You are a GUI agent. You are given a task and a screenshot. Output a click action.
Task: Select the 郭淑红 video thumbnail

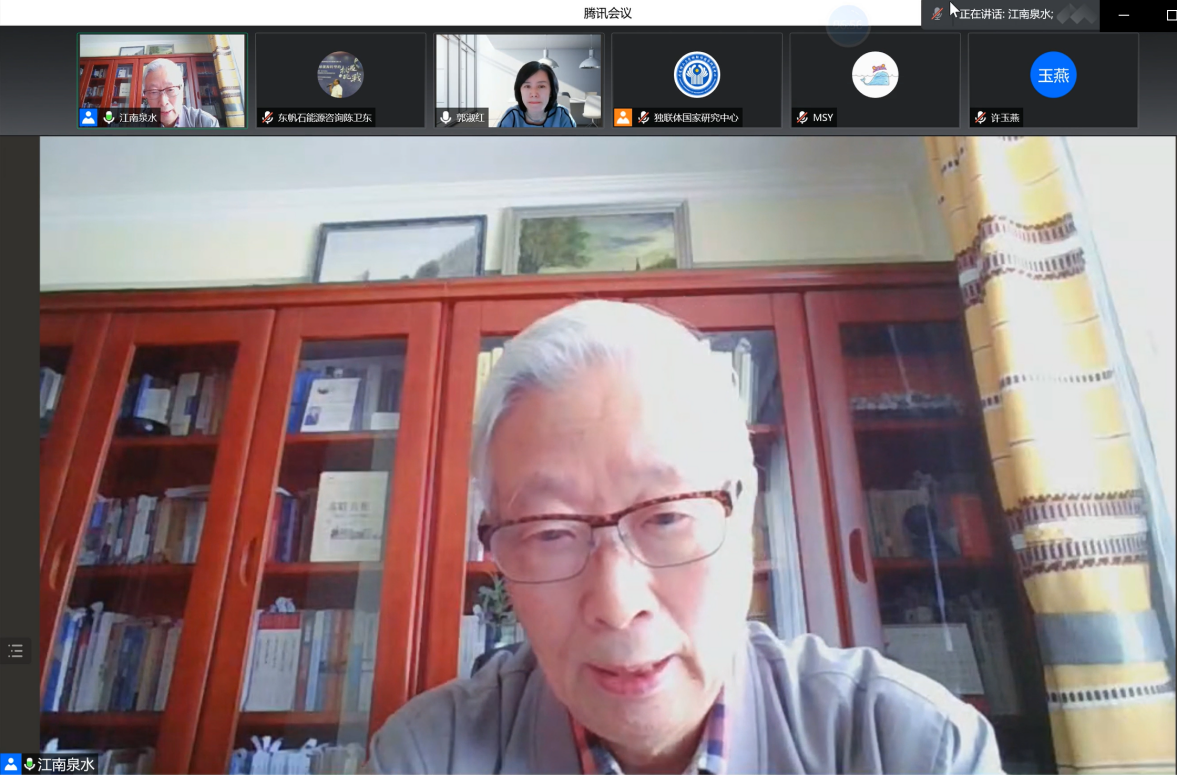[x=518, y=78]
